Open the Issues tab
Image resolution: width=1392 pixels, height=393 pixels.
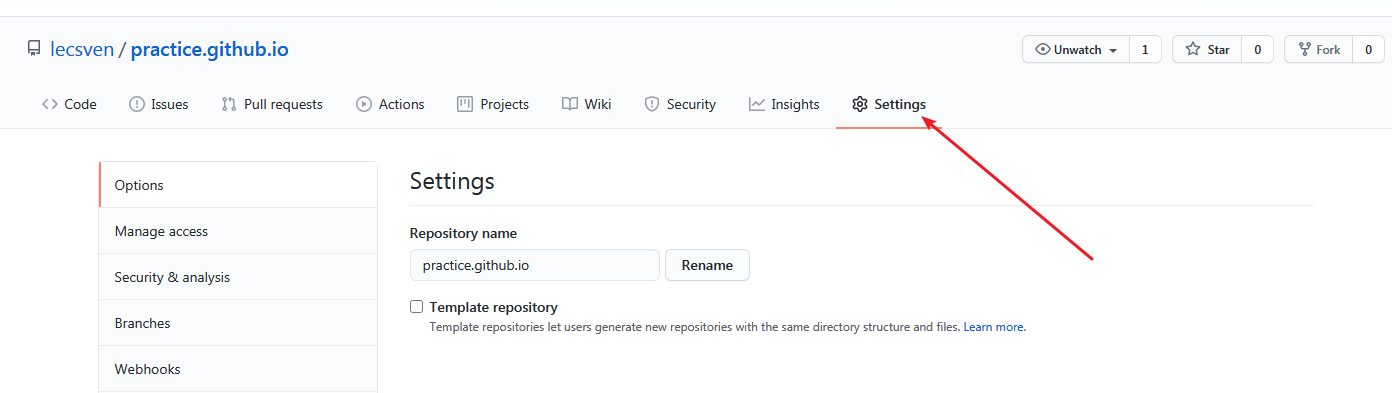point(159,104)
